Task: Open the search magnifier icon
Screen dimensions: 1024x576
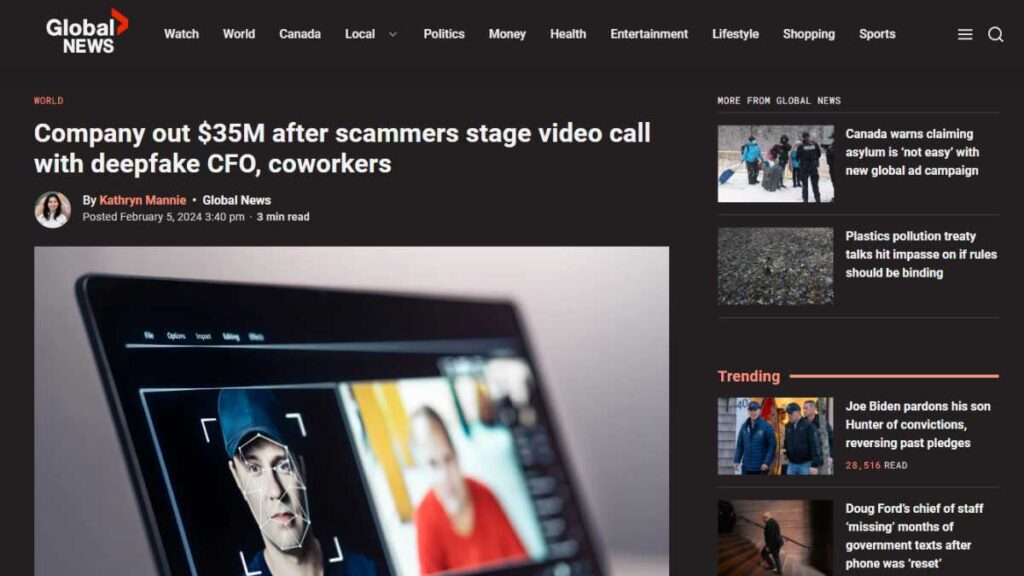Action: click(x=995, y=35)
